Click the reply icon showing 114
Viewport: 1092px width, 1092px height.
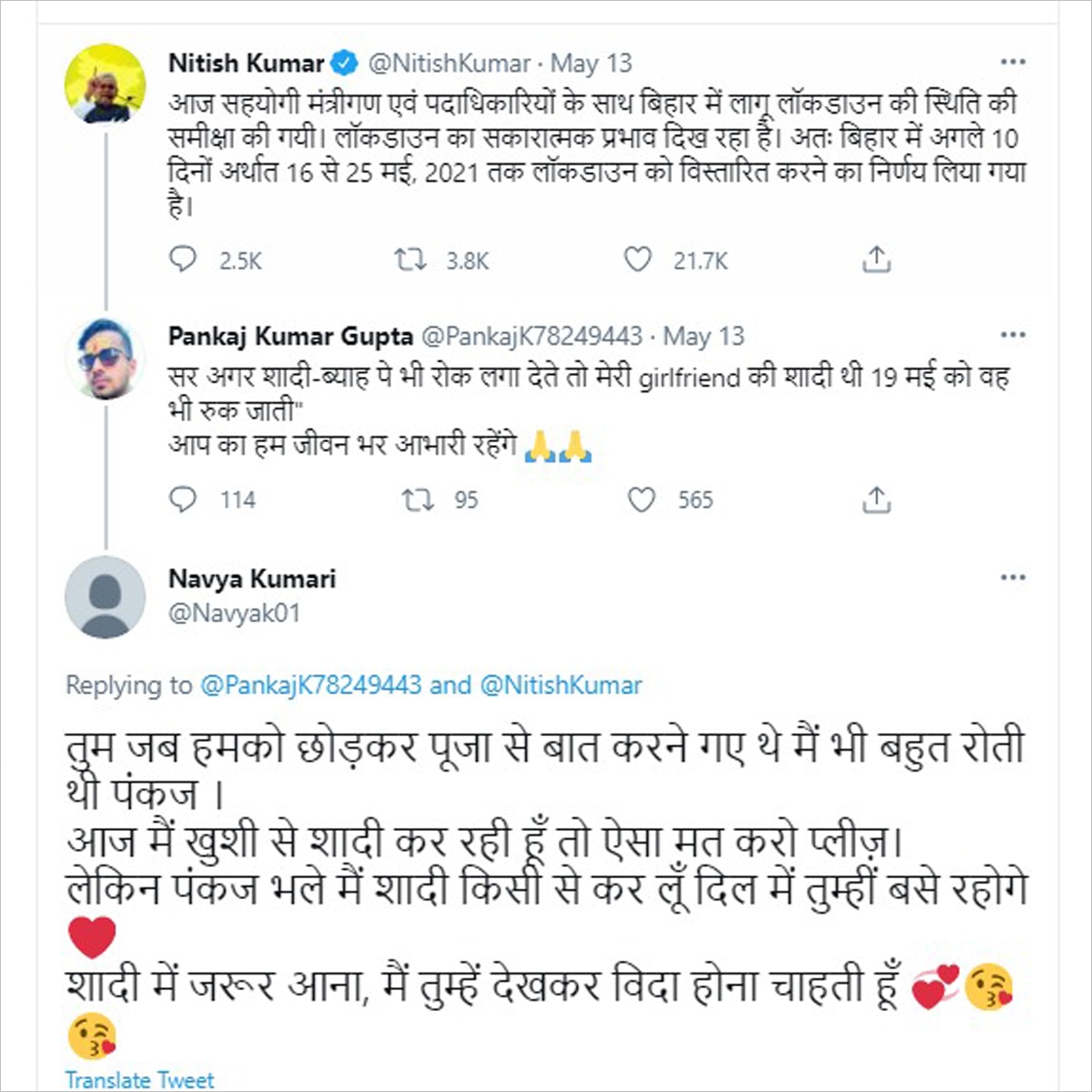184,499
